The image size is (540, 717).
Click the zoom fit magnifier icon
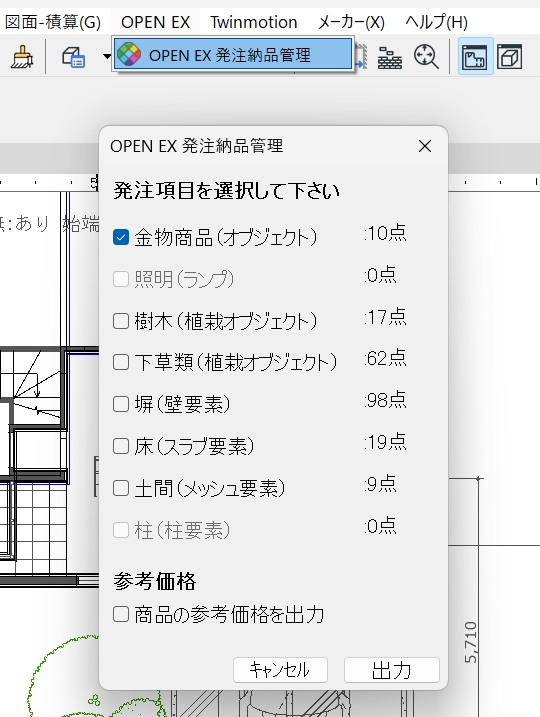coord(426,57)
